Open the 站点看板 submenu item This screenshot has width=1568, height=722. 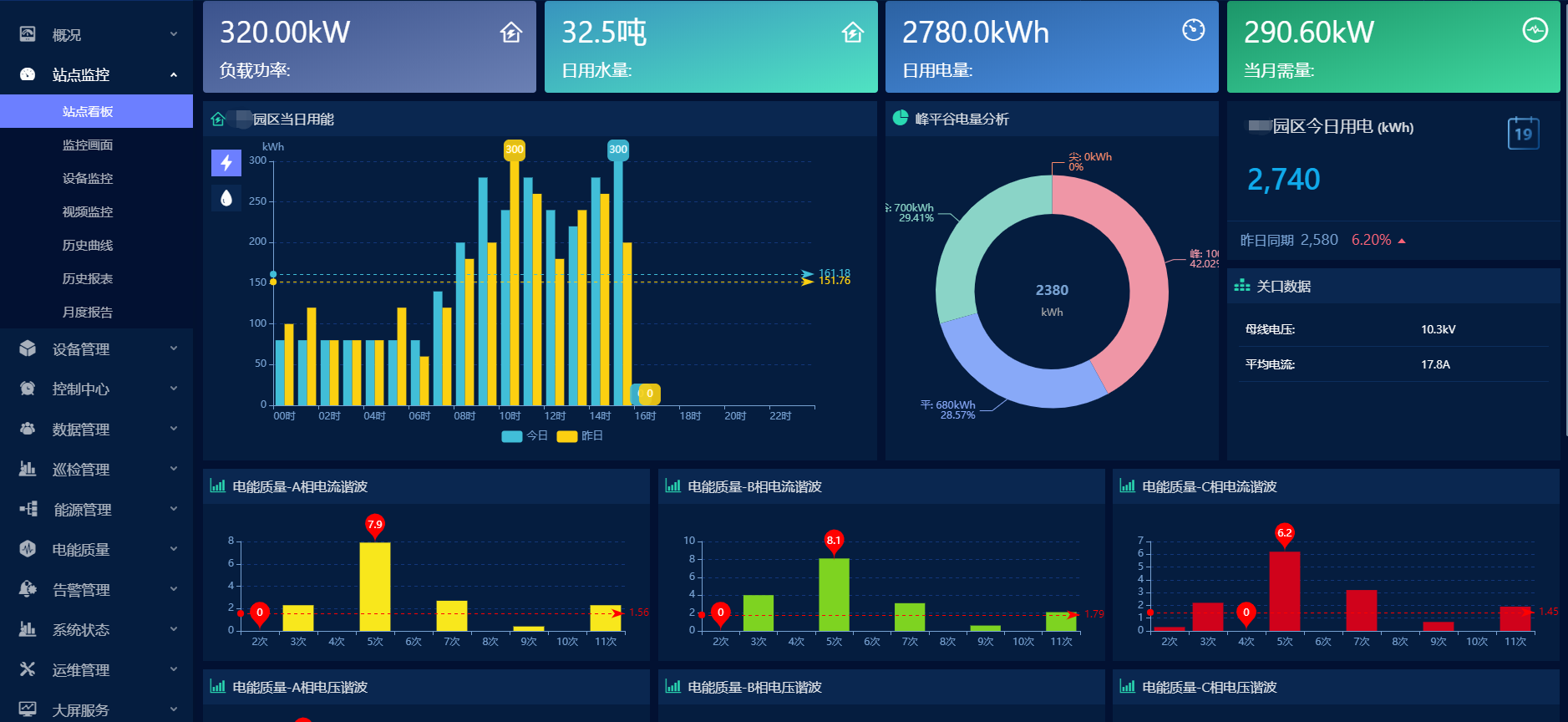[96, 111]
